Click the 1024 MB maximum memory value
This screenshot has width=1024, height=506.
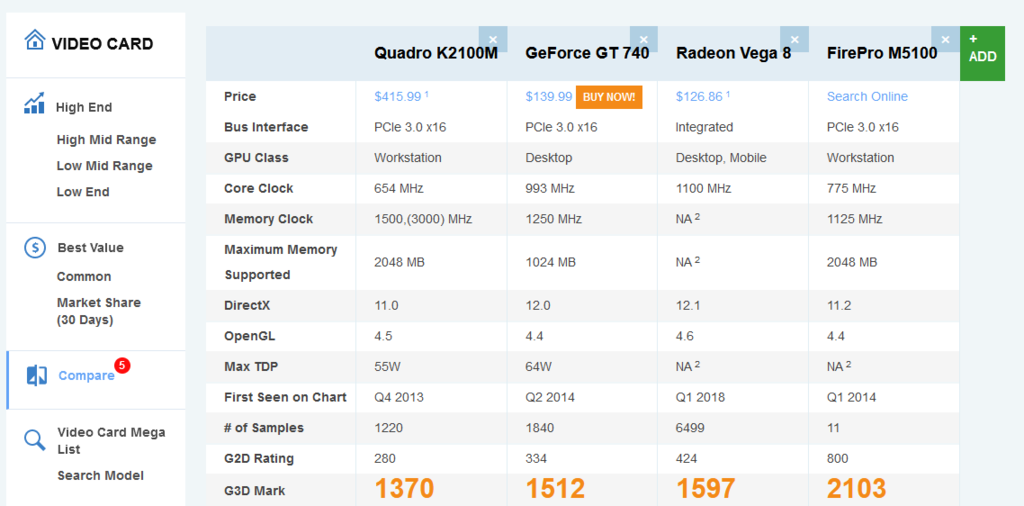tap(551, 262)
